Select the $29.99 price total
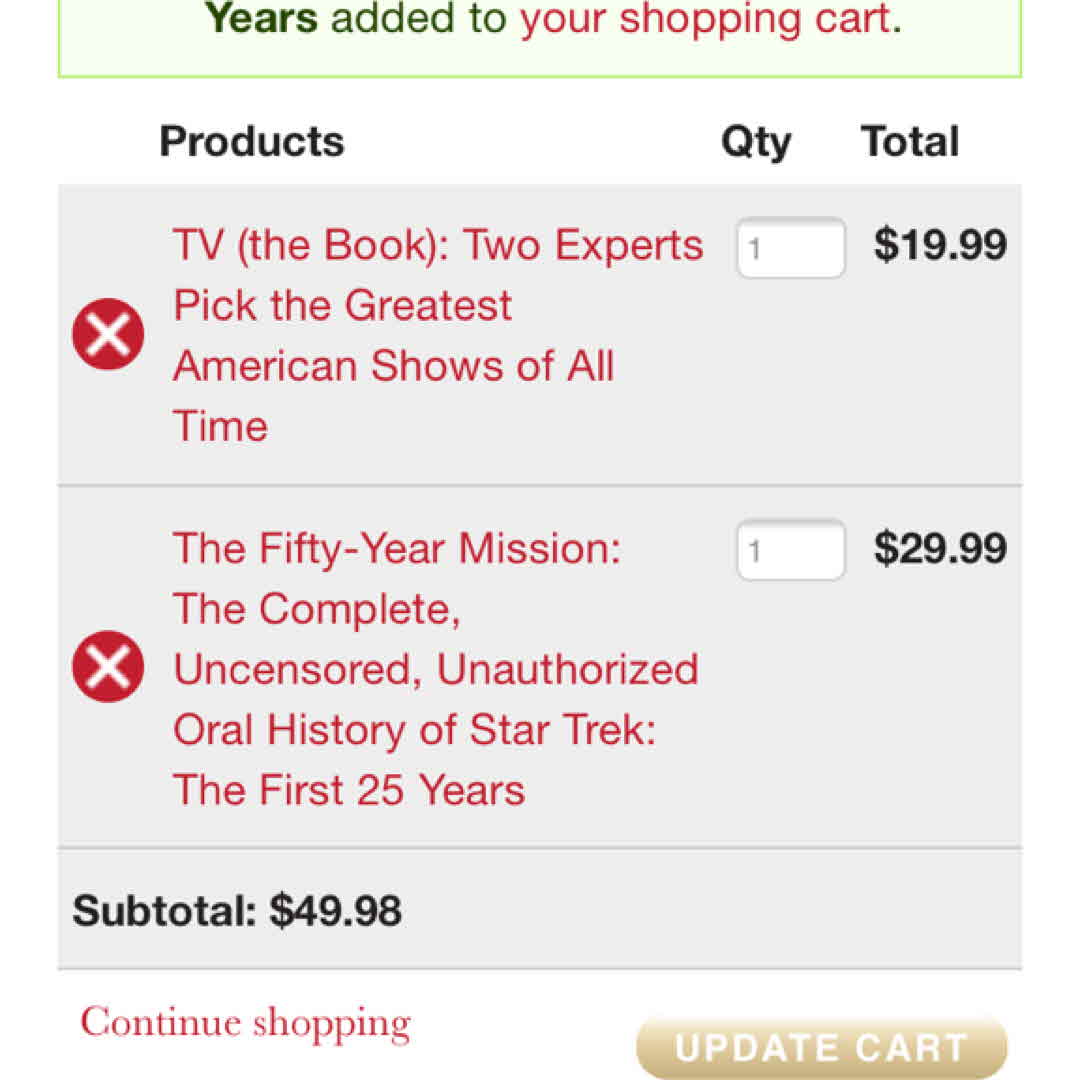Image resolution: width=1080 pixels, height=1080 pixels. pos(940,549)
